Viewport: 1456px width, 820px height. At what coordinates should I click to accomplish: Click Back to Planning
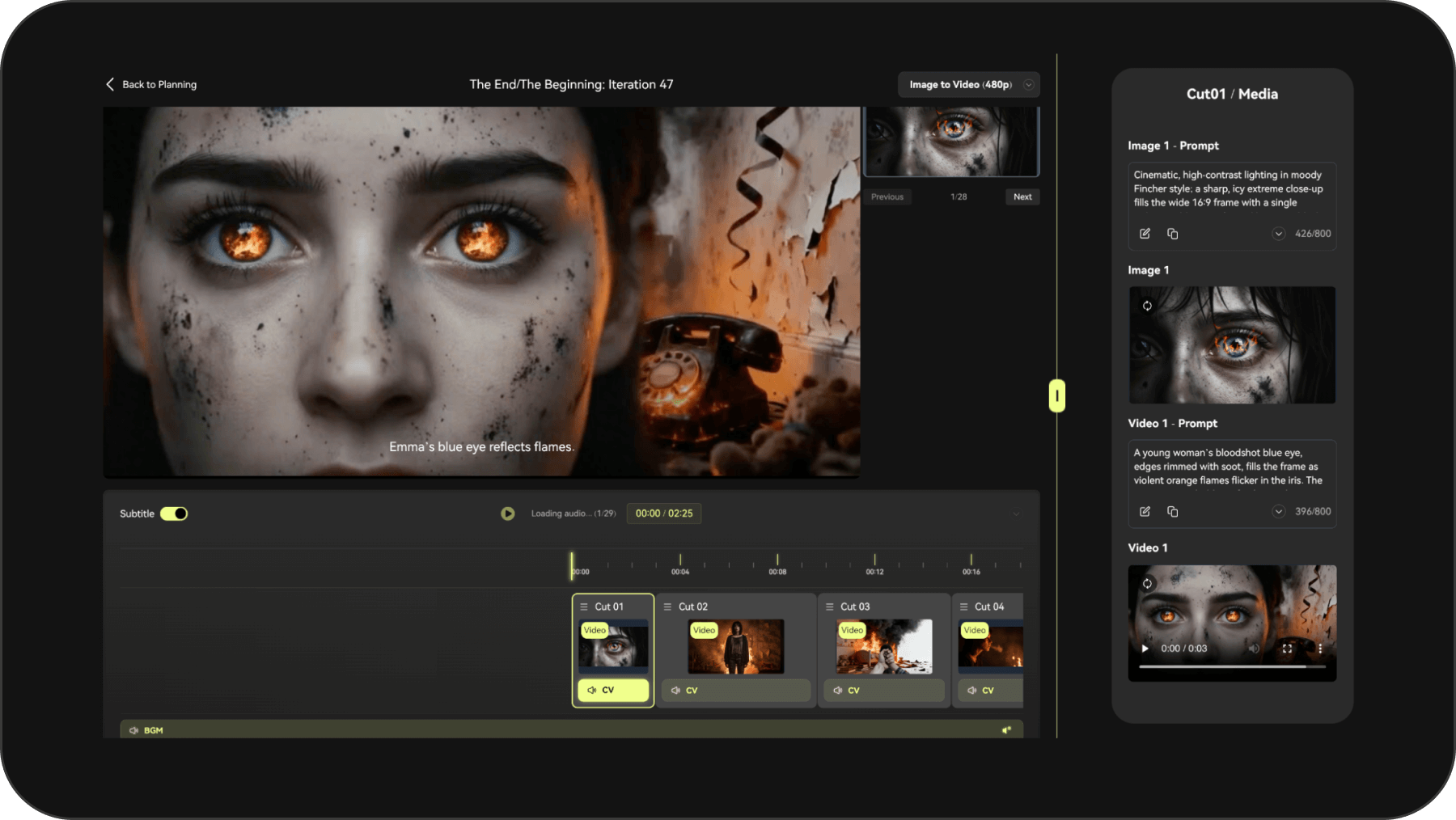(x=150, y=84)
